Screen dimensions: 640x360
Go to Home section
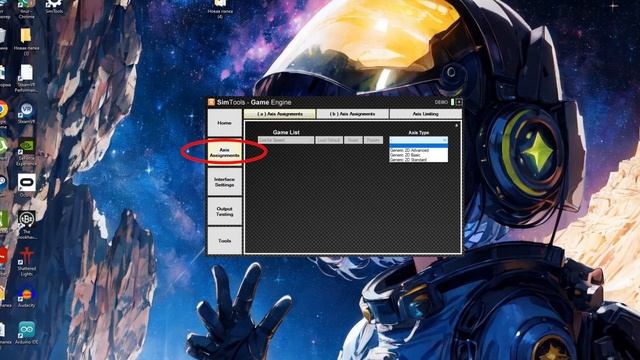[x=224, y=123]
